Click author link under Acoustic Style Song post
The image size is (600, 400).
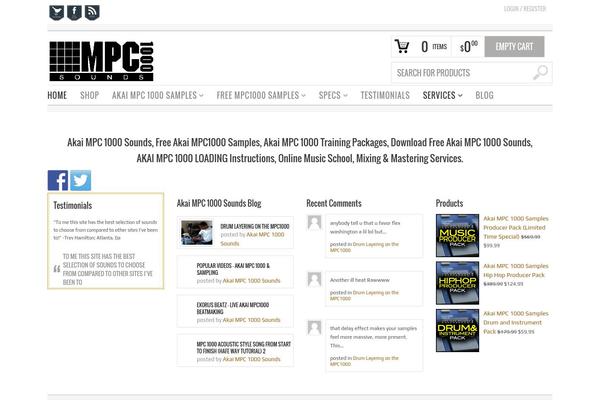[x=251, y=359]
